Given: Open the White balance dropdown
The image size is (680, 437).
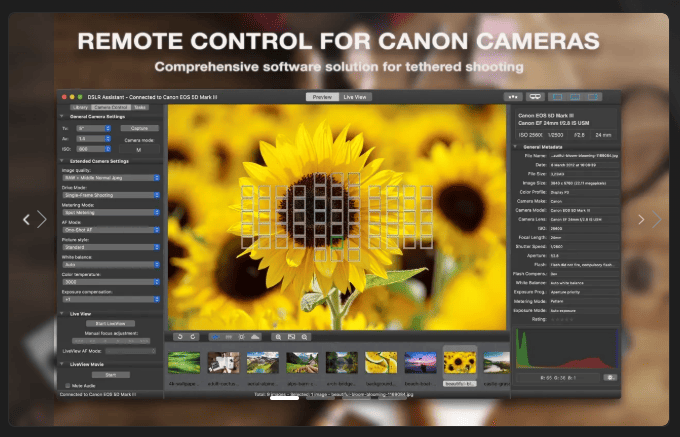Looking at the screenshot, I should pos(111,264).
